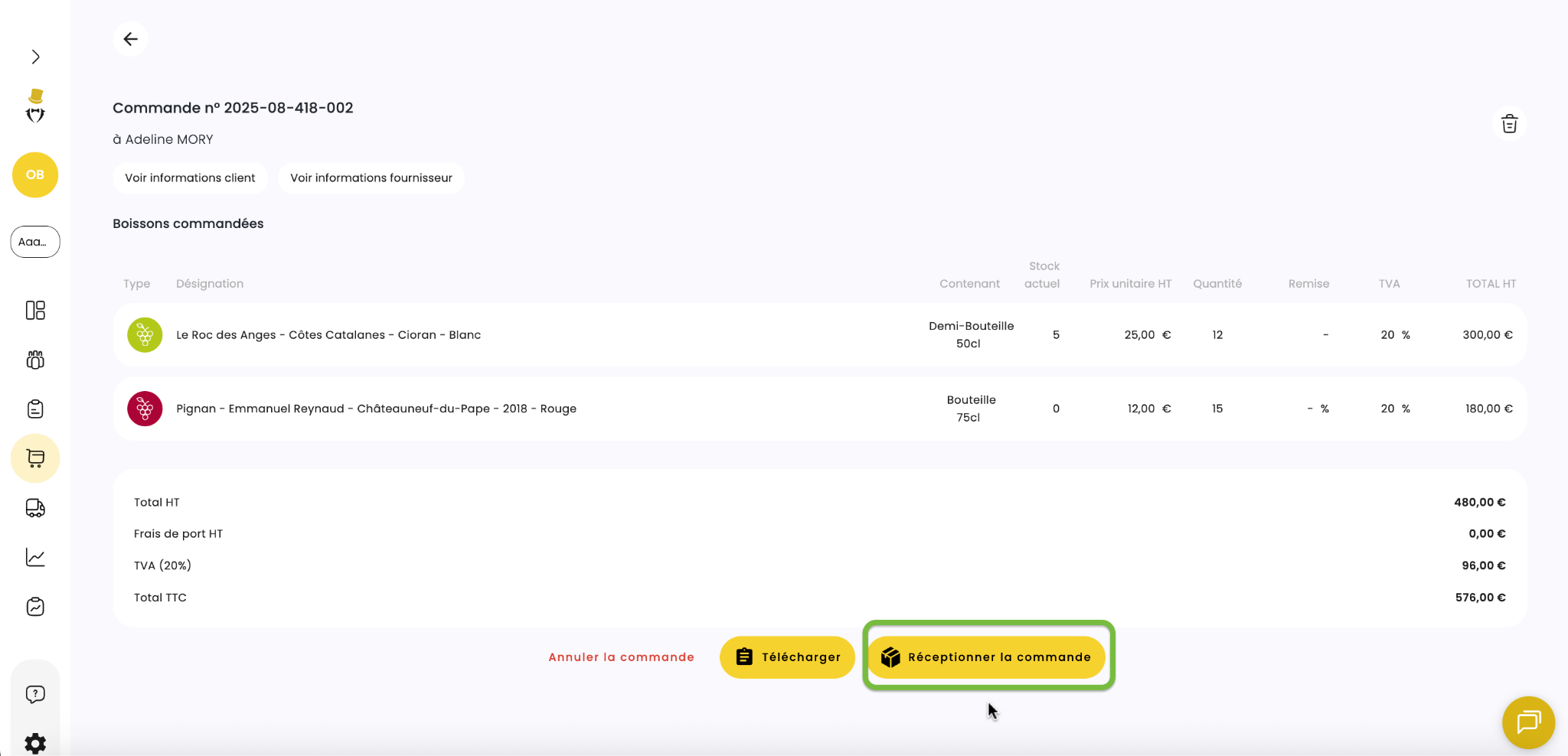Go back using the left arrow button
Viewport: 1568px width, 756px height.
pyautogui.click(x=130, y=39)
